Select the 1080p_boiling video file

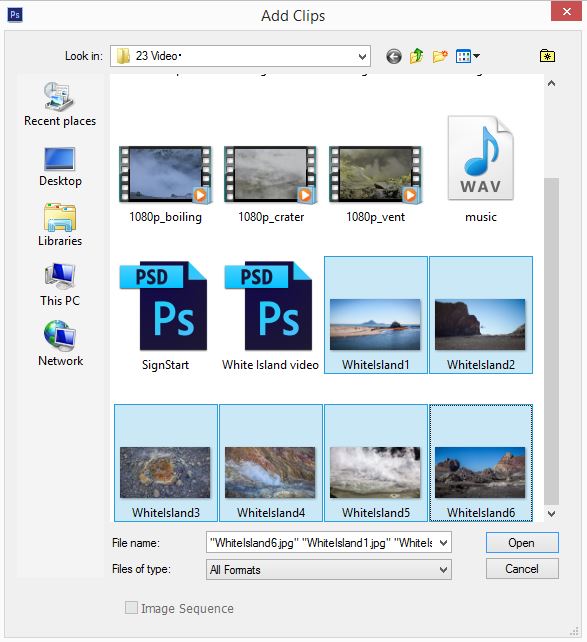(x=165, y=185)
